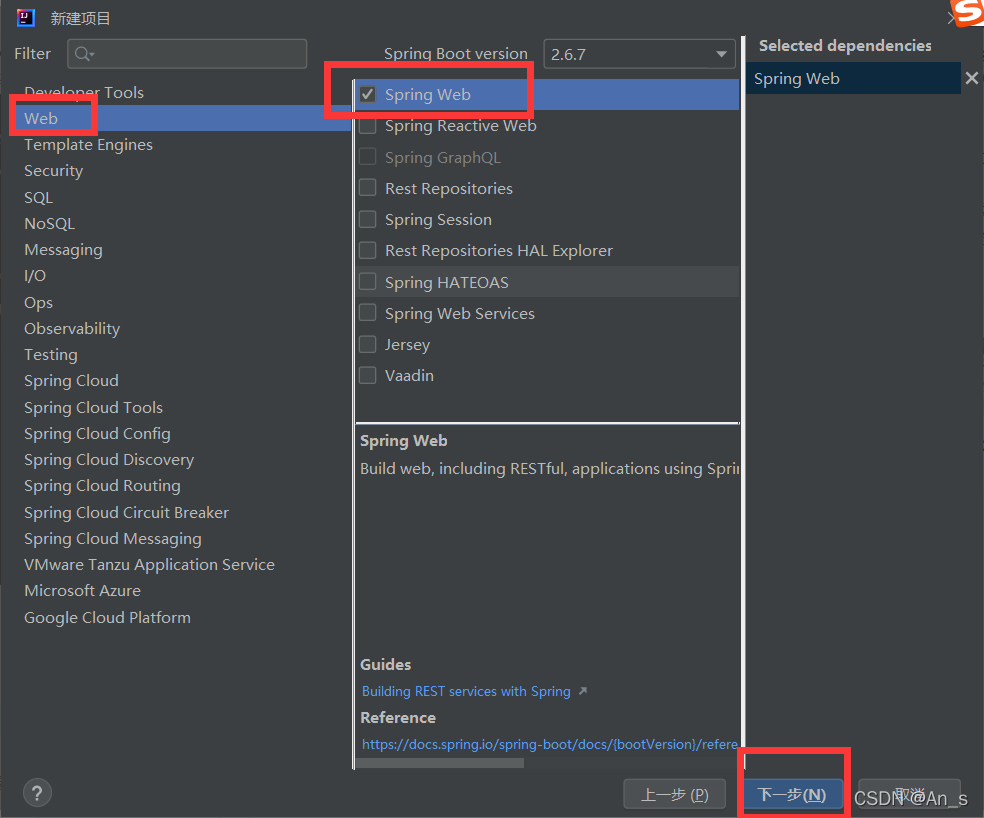Choose the NoSQL category
Screen dimensions: 984x818
click(x=50, y=223)
